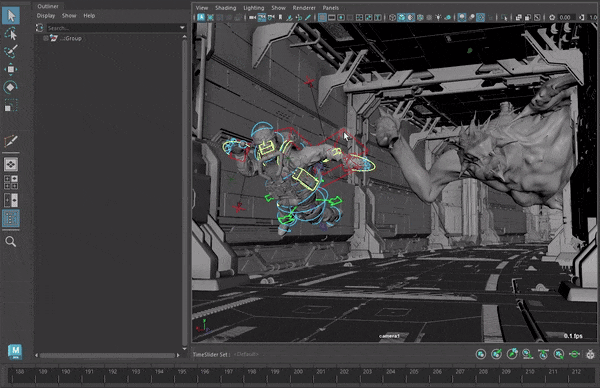Click the green circular arrows icon by time slider
Image resolution: width=600 pixels, height=388 pixels.
[575, 354]
